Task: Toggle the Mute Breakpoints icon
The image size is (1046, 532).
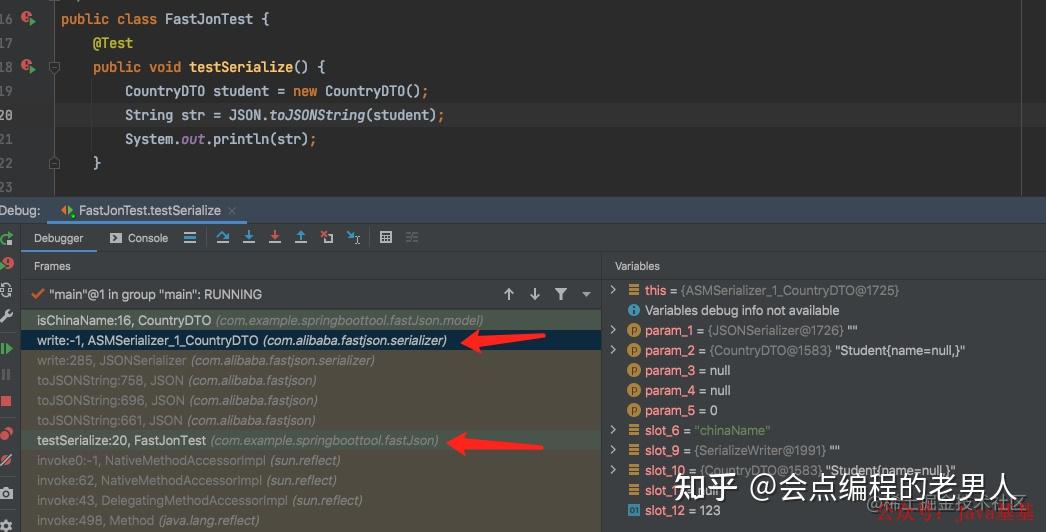Action: click(x=6, y=460)
